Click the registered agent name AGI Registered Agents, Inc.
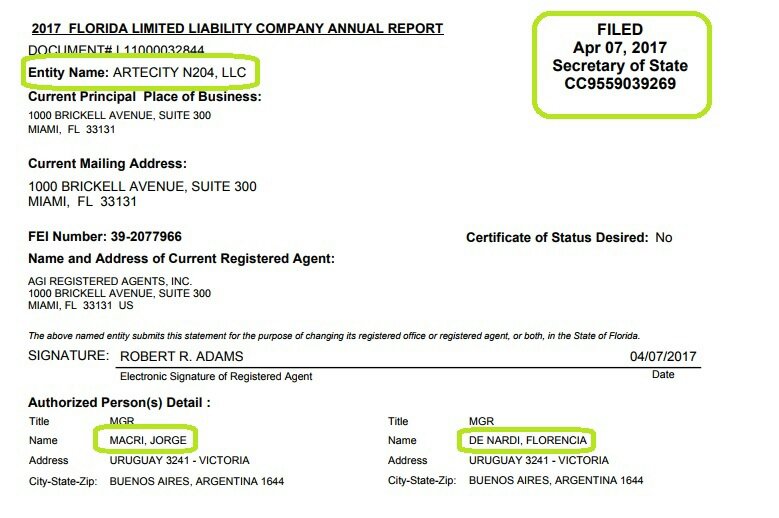This screenshot has height=518, width=779. click(x=110, y=281)
